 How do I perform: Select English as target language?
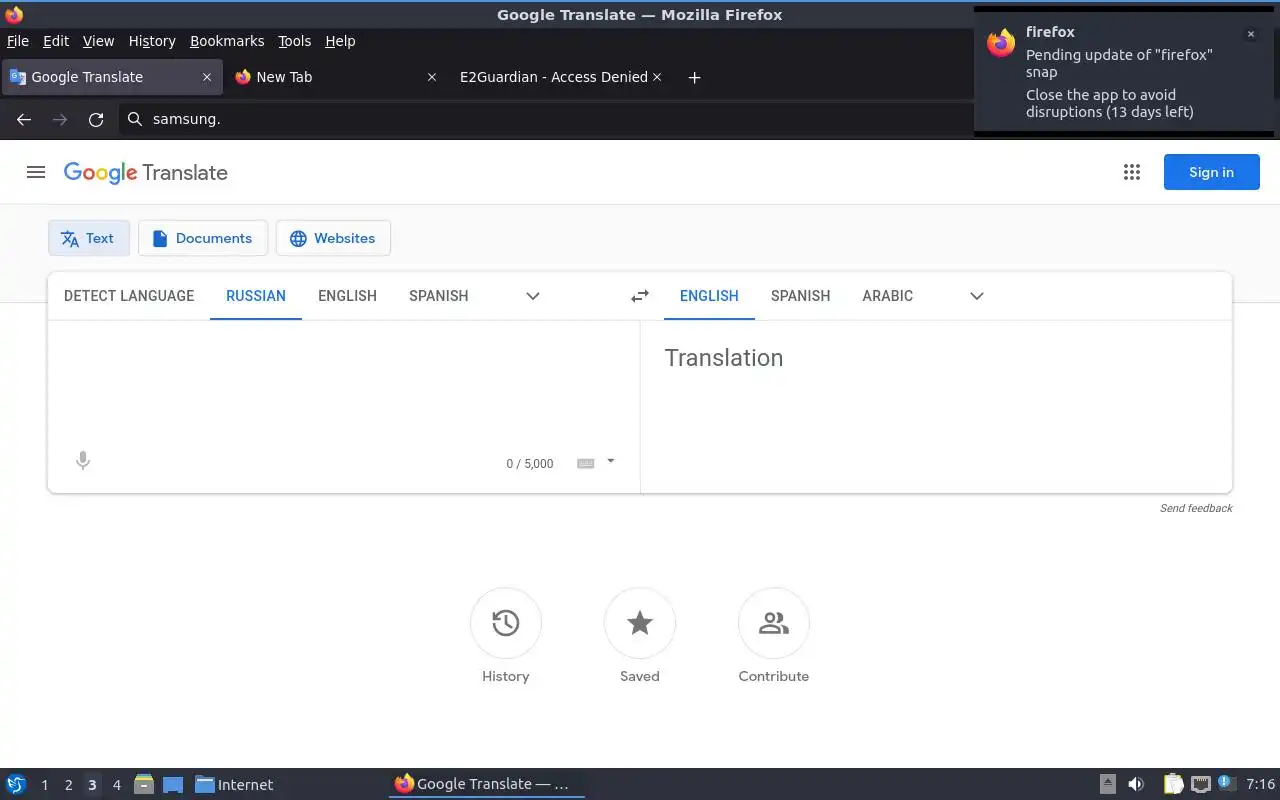click(709, 296)
